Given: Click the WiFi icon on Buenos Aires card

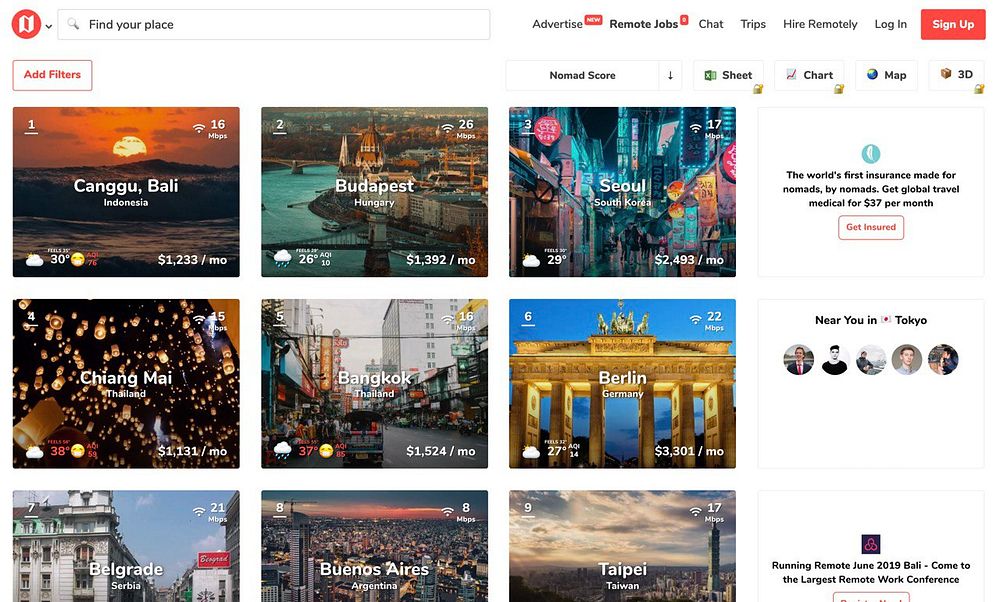Looking at the screenshot, I should click(448, 511).
